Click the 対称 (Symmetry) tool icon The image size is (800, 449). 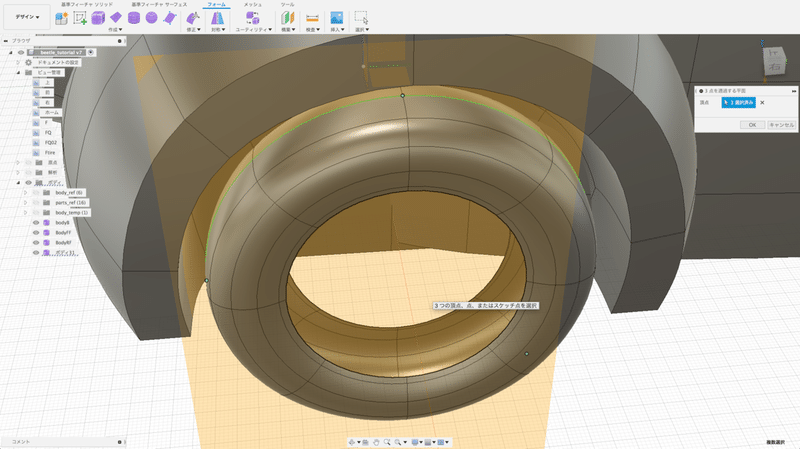(x=216, y=18)
